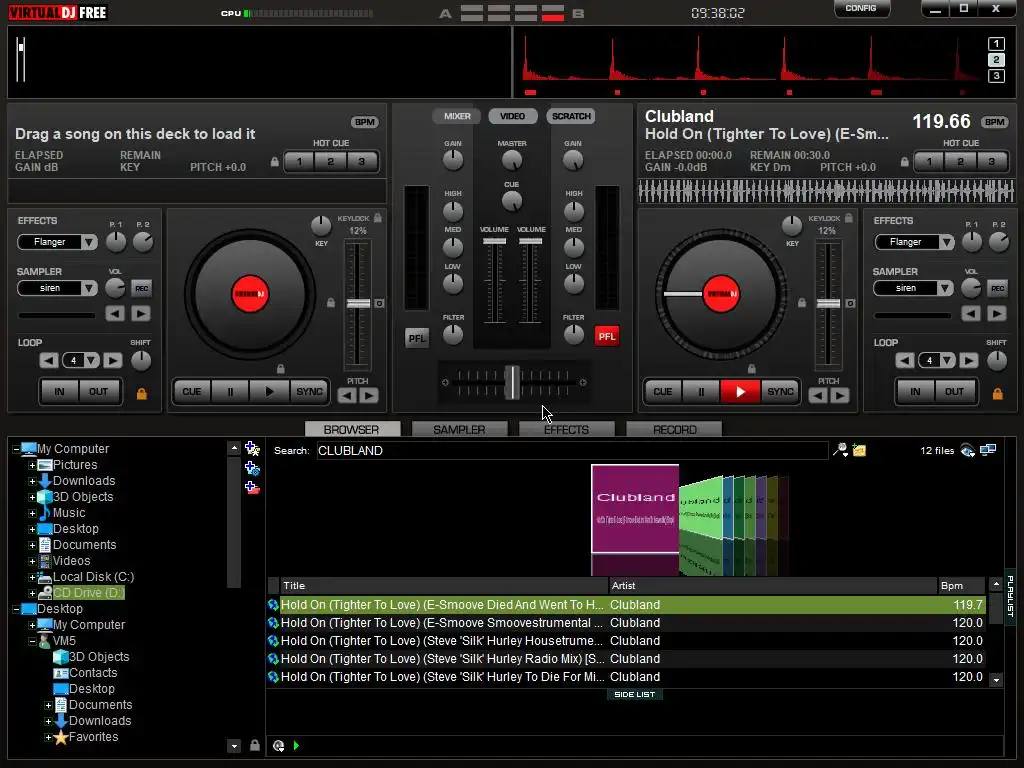Toggle left deck BPM button
This screenshot has width=1024, height=768.
point(364,122)
